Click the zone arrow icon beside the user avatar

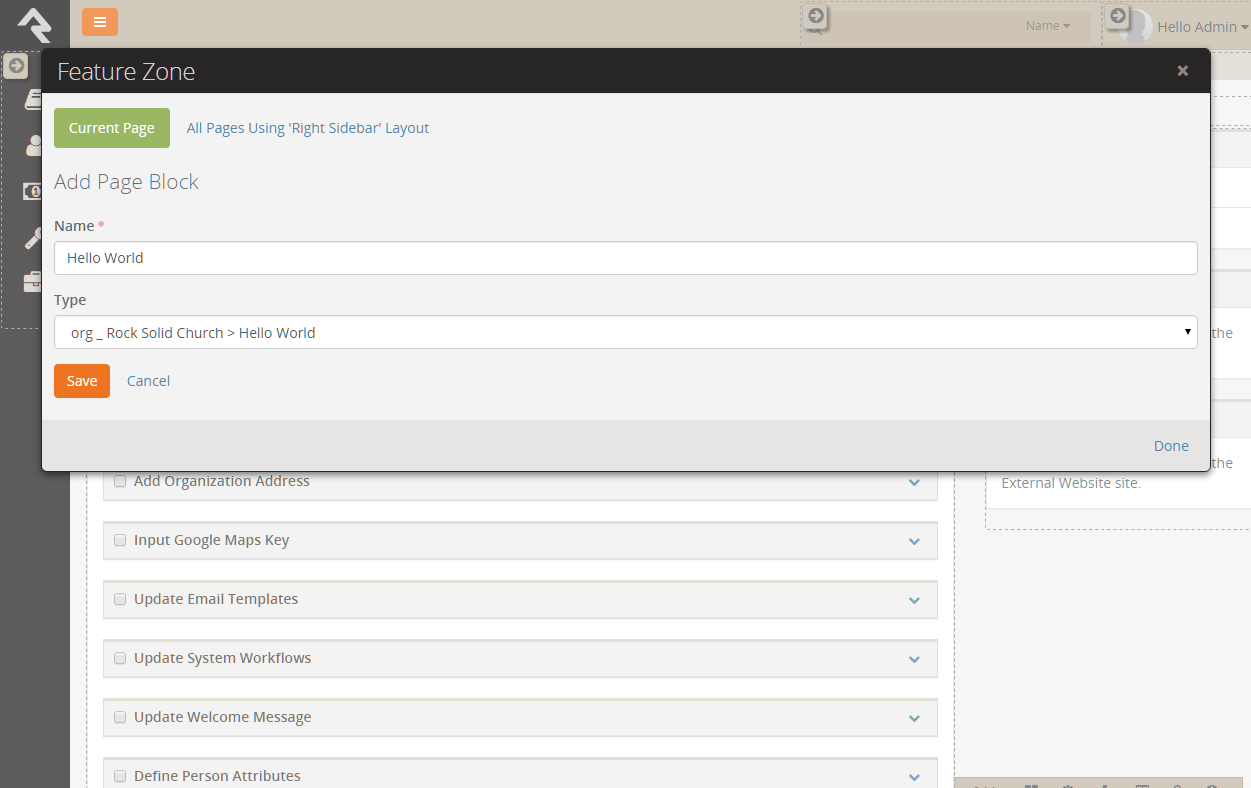coord(1118,16)
